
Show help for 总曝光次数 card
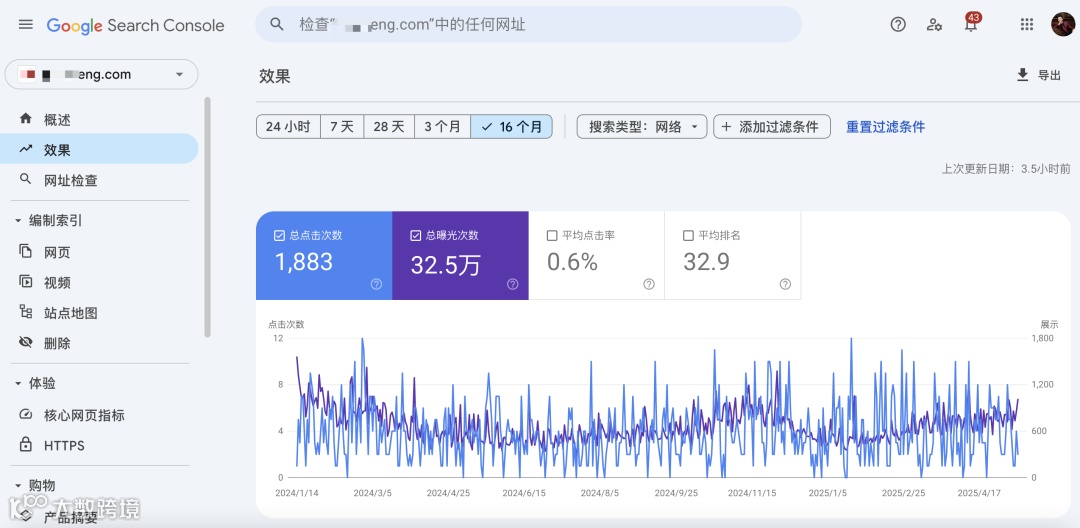tap(512, 284)
